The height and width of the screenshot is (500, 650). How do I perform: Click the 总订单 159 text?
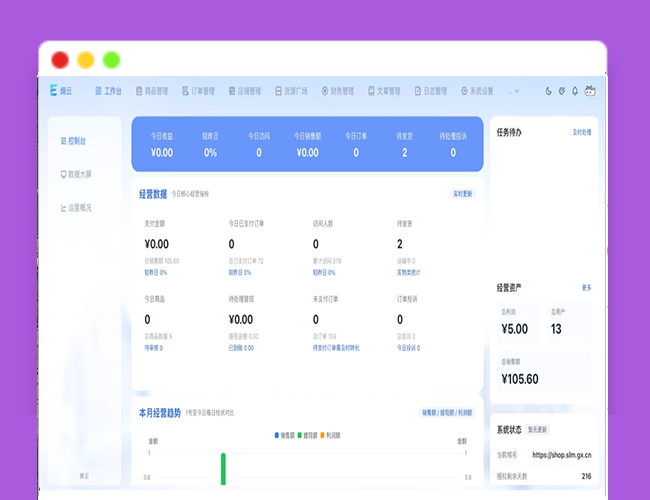[x=324, y=336]
